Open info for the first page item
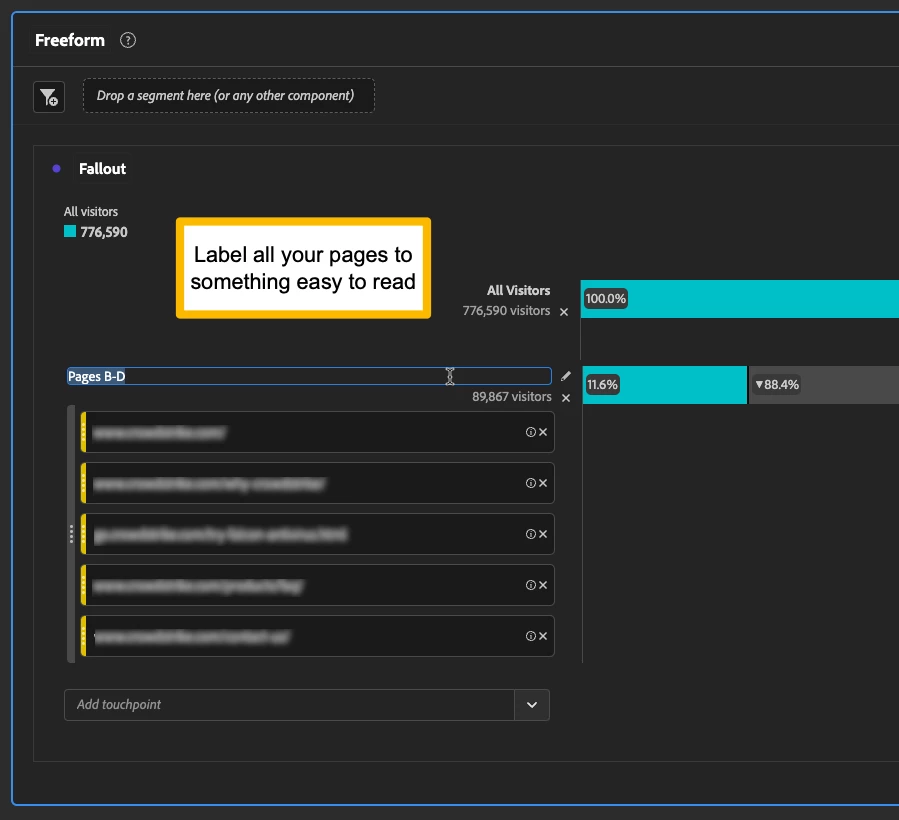The height and width of the screenshot is (820, 899). click(531, 432)
